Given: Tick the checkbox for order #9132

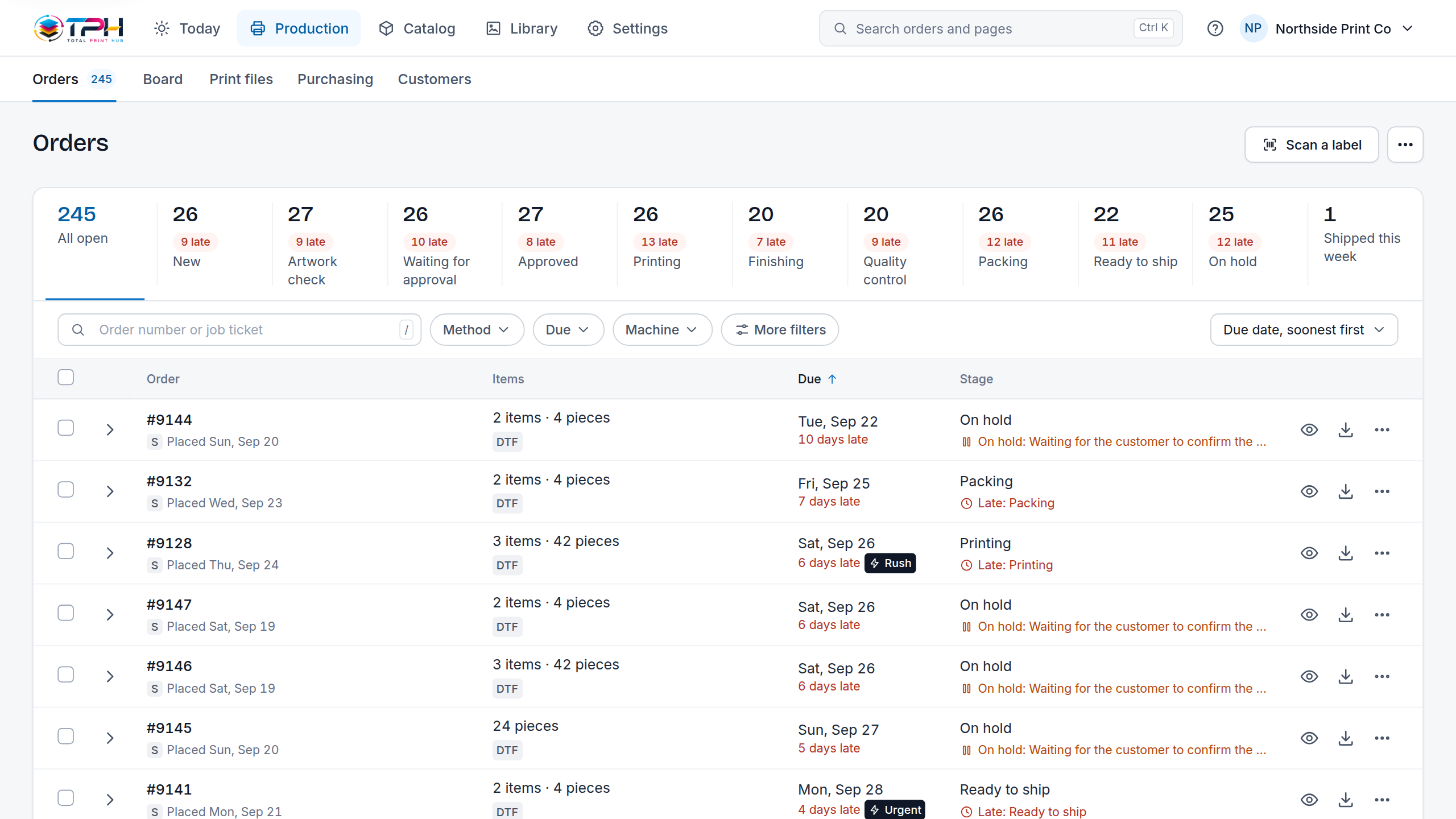Looking at the screenshot, I should tap(66, 490).
